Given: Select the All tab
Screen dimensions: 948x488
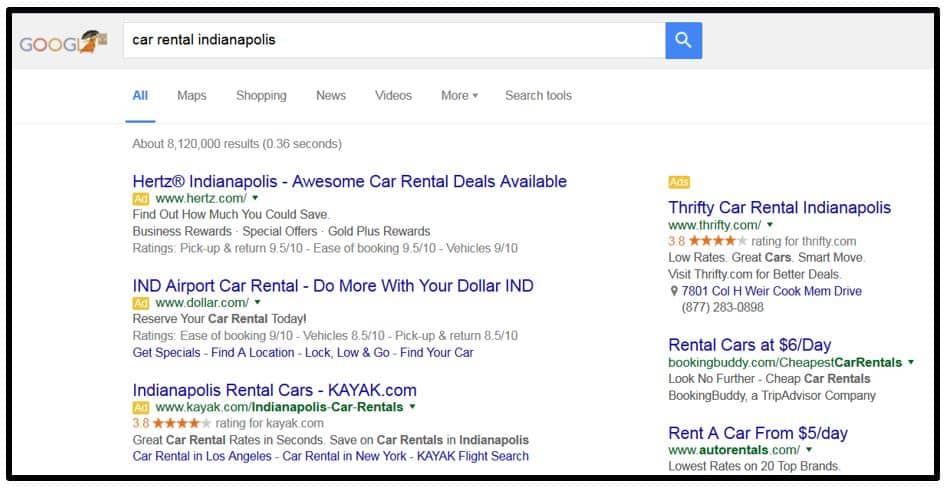Looking at the screenshot, I should [x=140, y=96].
